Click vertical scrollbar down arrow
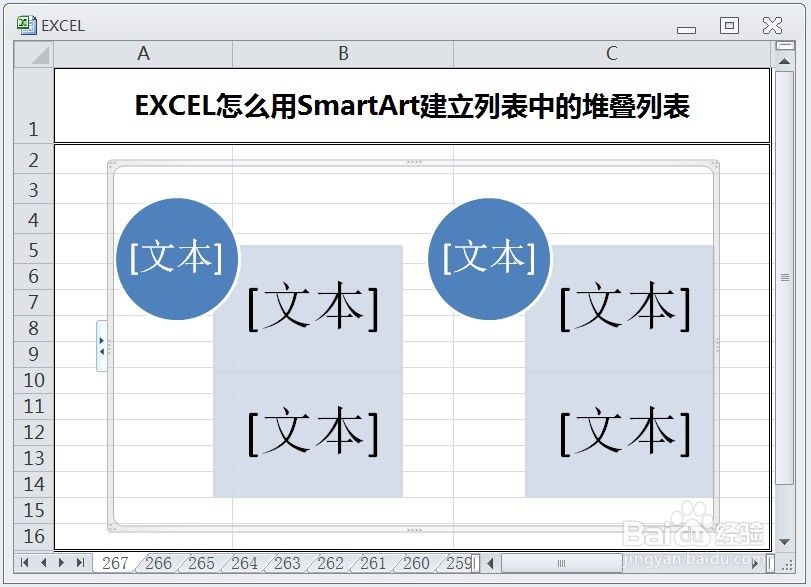811x587 pixels. point(785,542)
